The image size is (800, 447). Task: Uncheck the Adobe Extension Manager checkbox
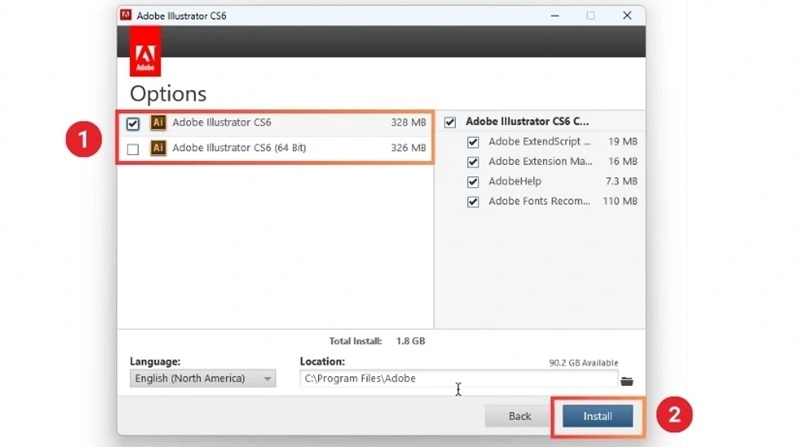coord(473,162)
